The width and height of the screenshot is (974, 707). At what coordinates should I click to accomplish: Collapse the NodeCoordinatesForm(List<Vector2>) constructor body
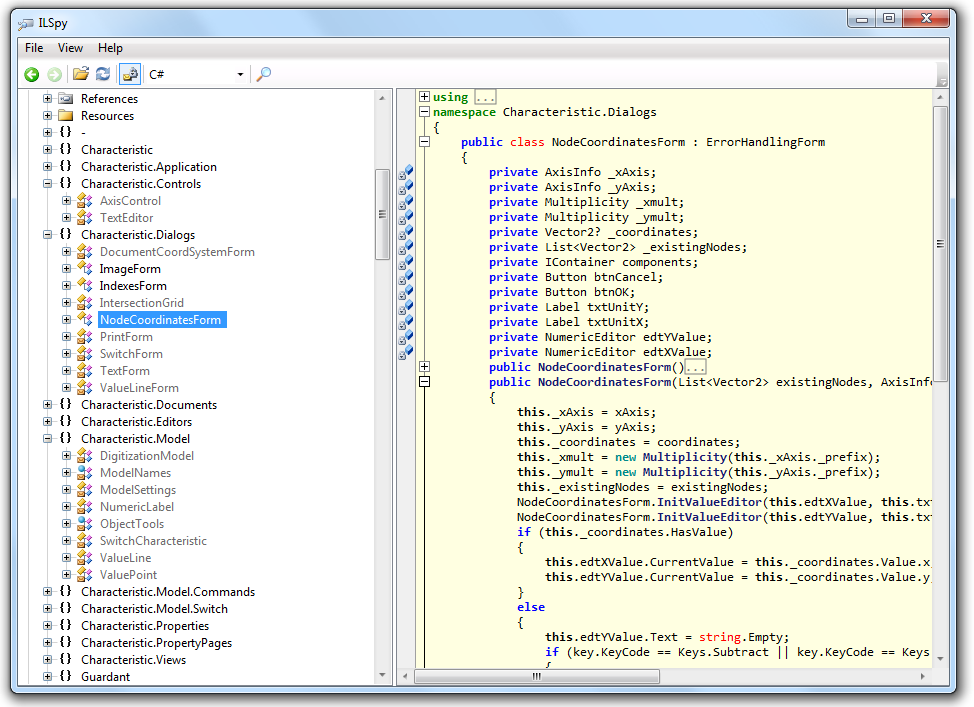point(424,381)
